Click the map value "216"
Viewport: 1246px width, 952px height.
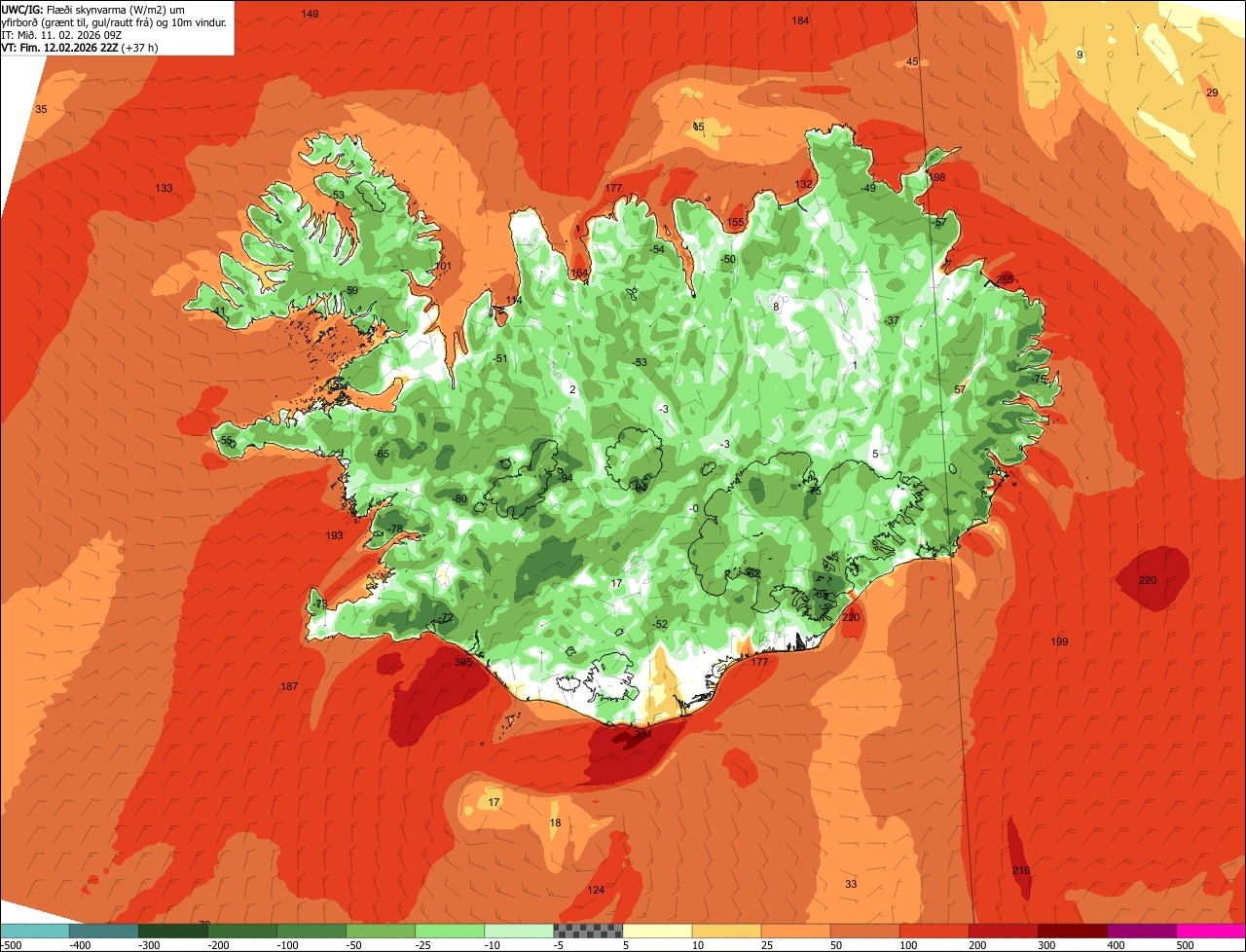click(x=1020, y=870)
